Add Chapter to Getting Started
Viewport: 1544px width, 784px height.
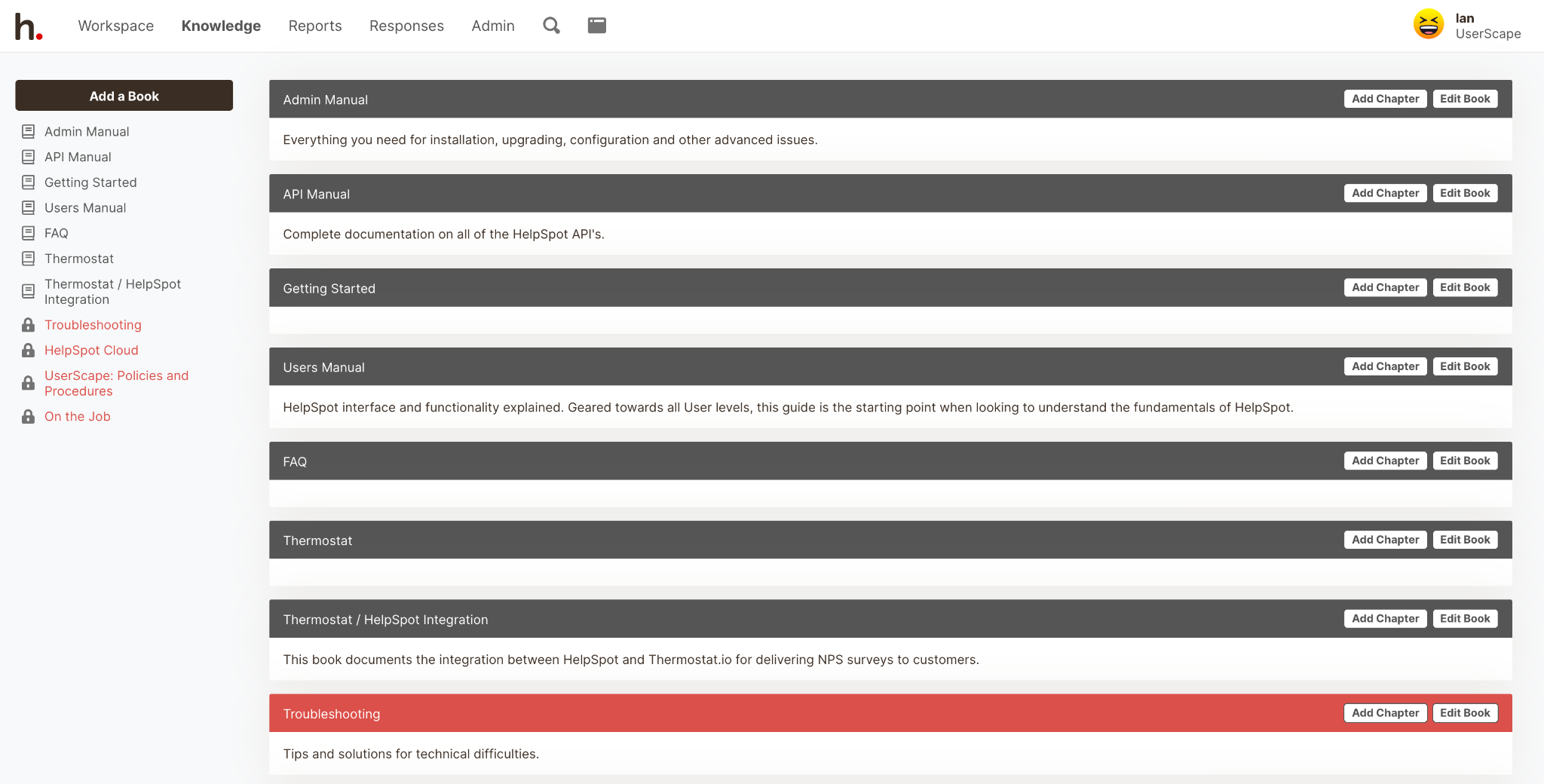pyautogui.click(x=1385, y=287)
